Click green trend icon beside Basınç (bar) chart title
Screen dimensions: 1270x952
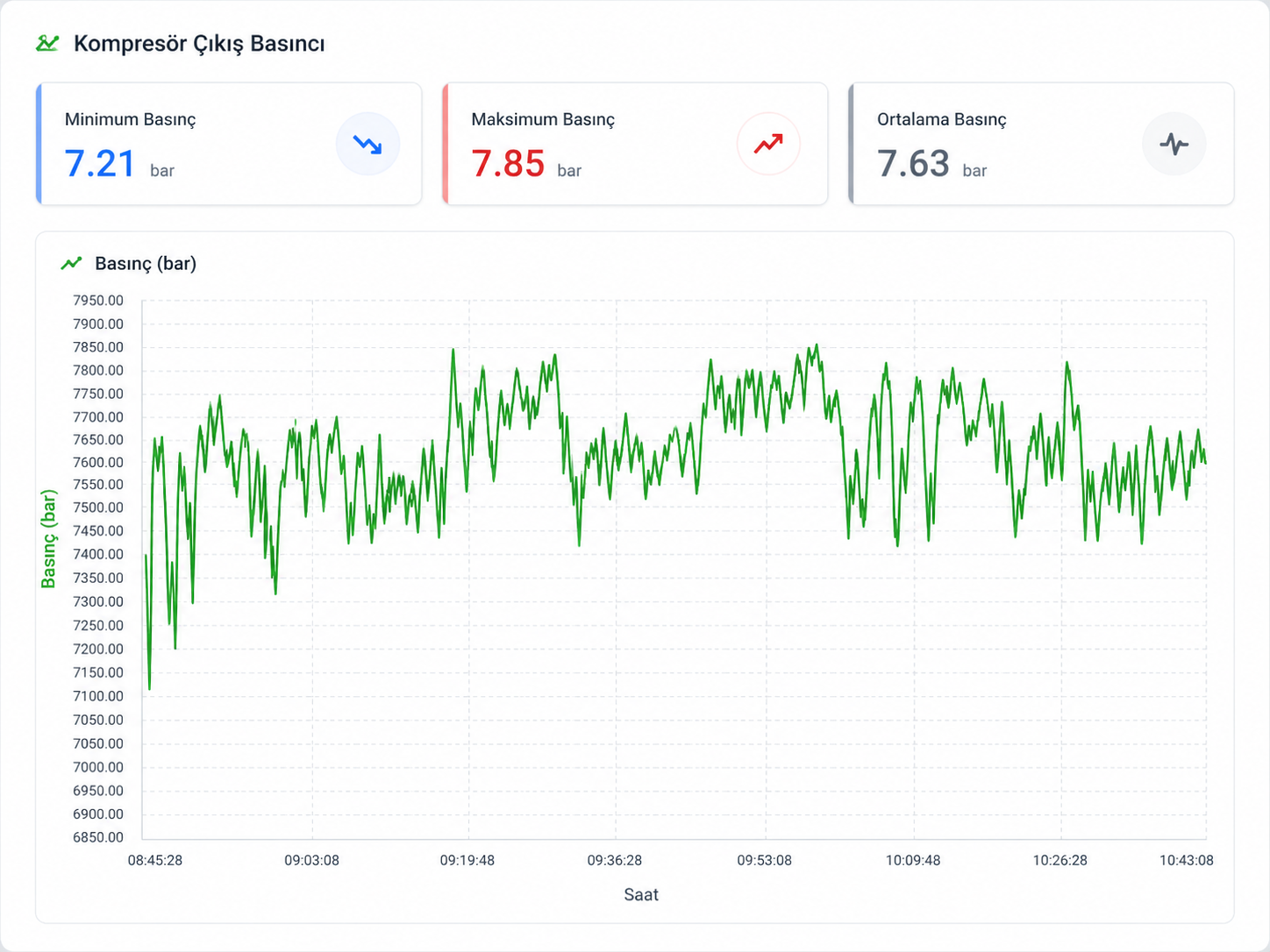pos(71,263)
